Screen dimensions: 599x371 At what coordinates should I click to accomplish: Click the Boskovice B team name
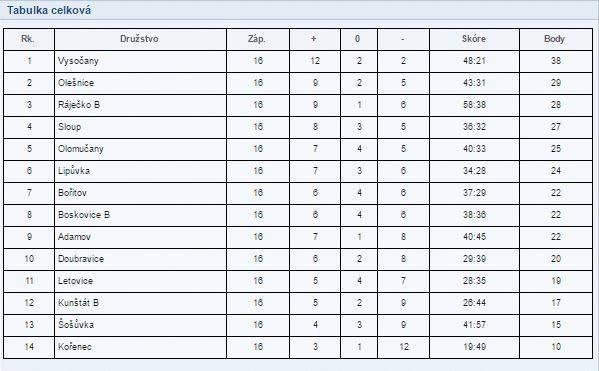click(x=84, y=215)
